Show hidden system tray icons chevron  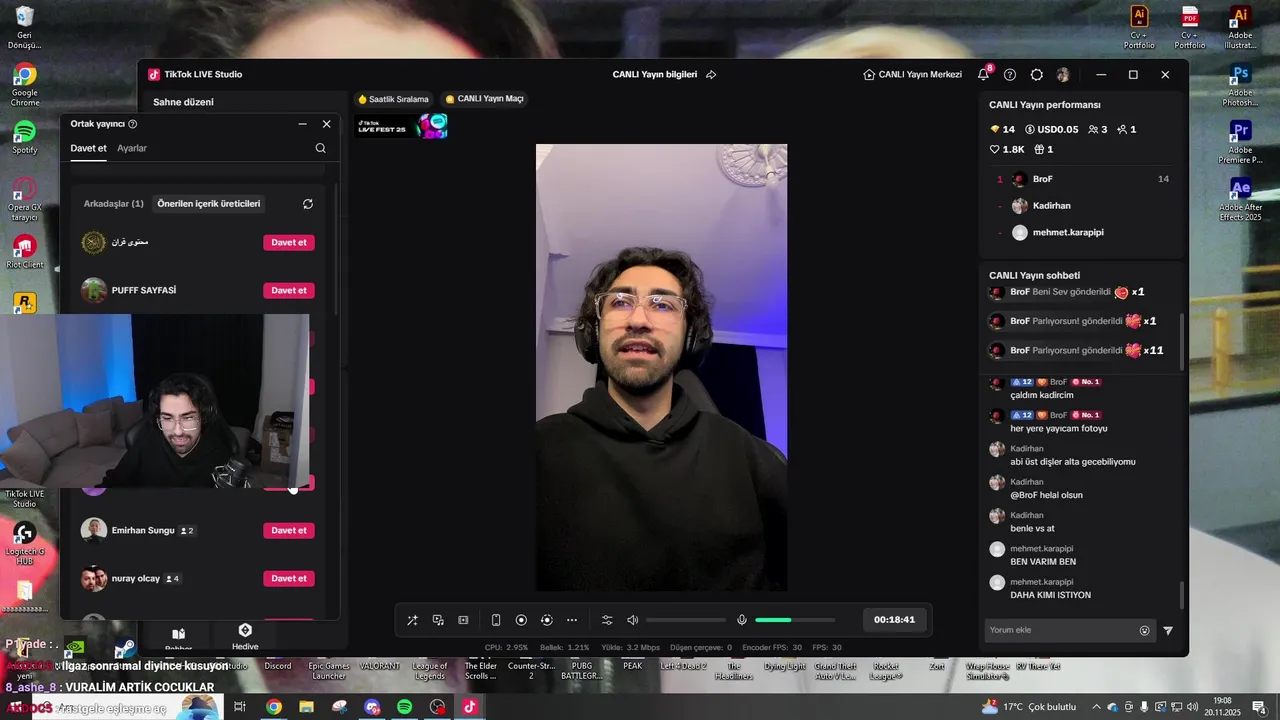(1097, 707)
